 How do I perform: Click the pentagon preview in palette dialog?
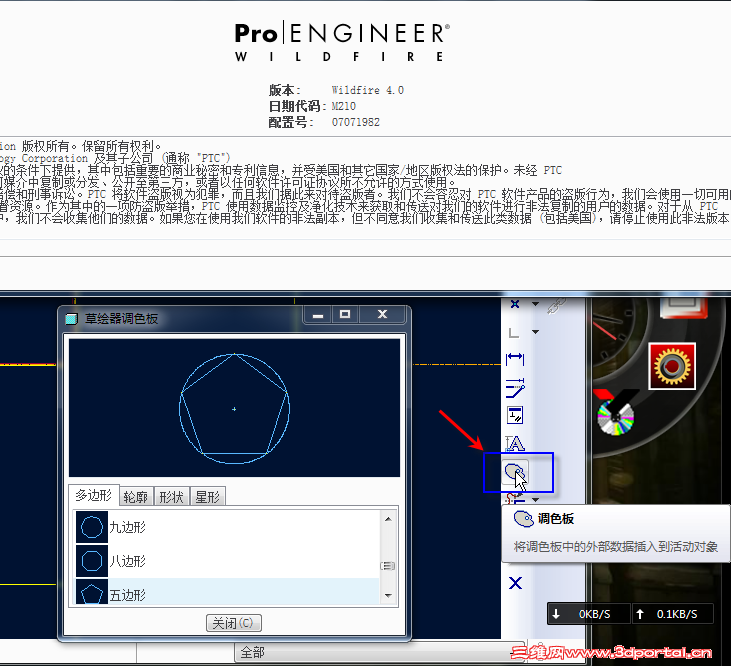pyautogui.click(x=234, y=408)
